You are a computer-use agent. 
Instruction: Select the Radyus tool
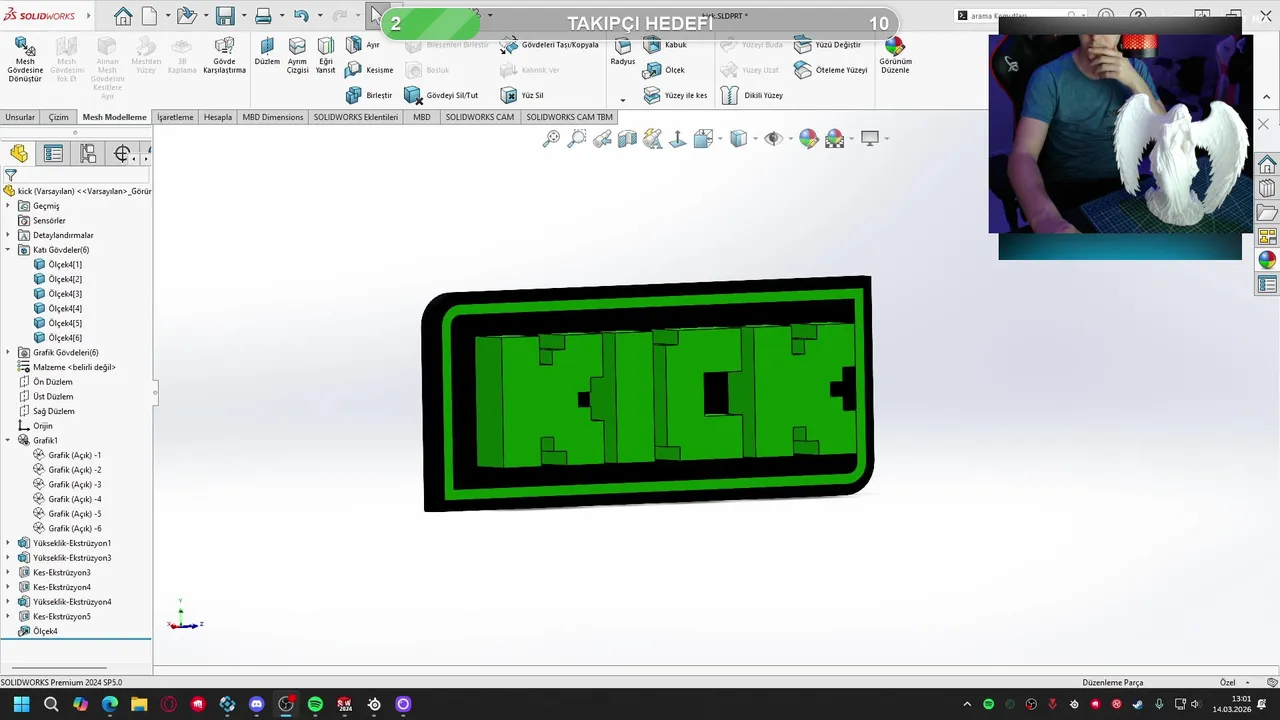click(x=623, y=52)
